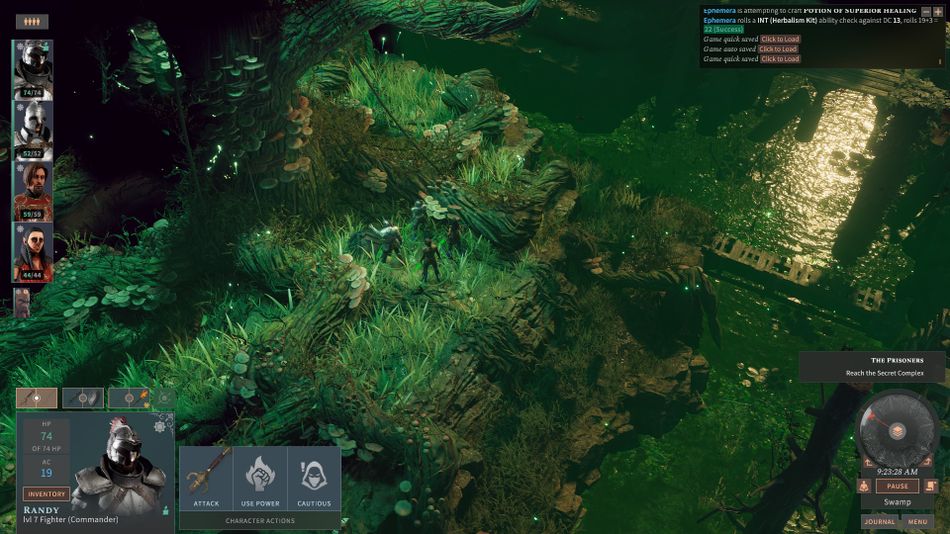The width and height of the screenshot is (950, 534).
Task: Click the rest meditation icon
Action: pyautogui.click(x=865, y=486)
